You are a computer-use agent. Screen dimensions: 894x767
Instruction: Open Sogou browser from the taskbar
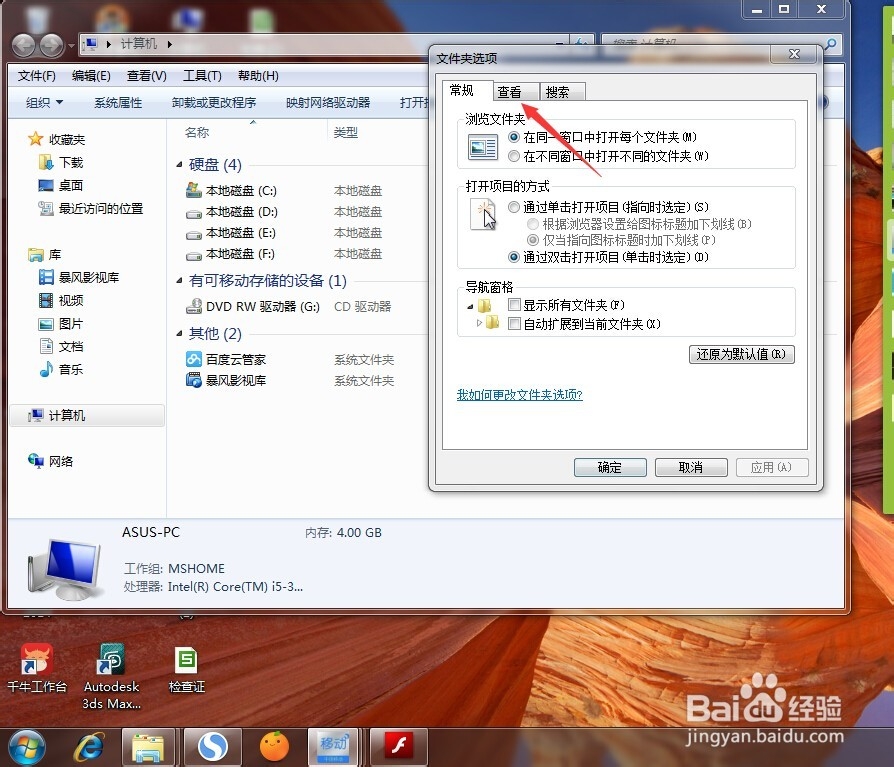(212, 746)
